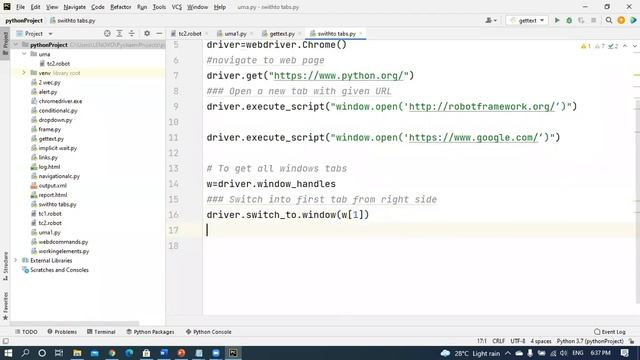Toggle Favorites side panel
640x360 pixels.
[x=5, y=306]
